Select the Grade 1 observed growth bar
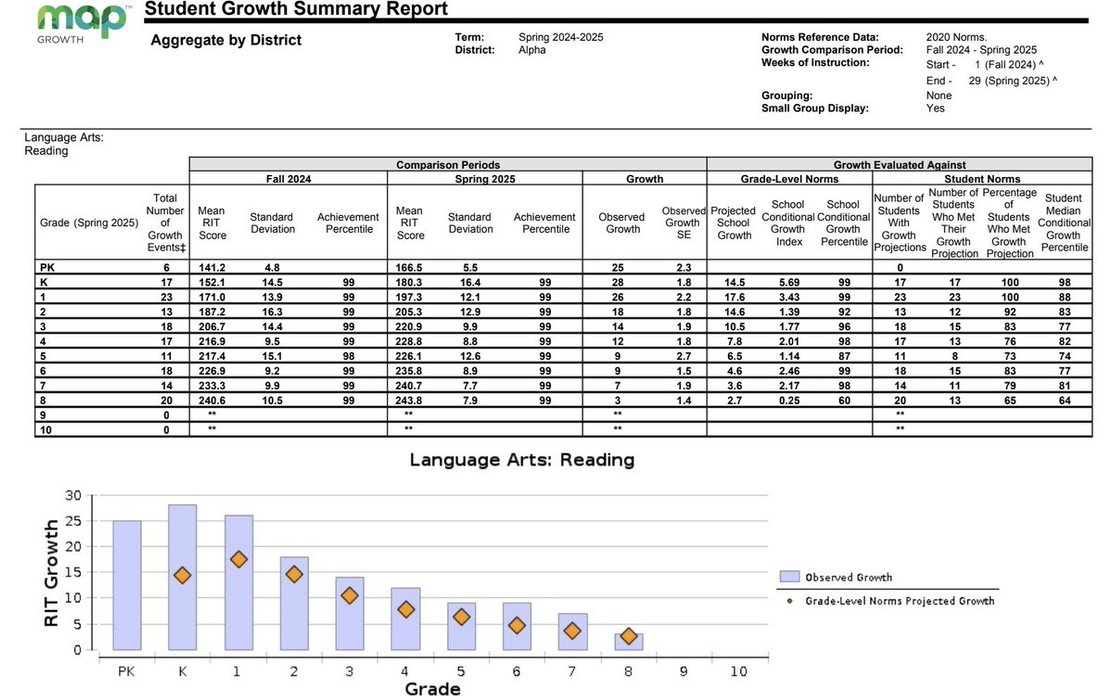This screenshot has width=1113, height=700. coord(238,583)
